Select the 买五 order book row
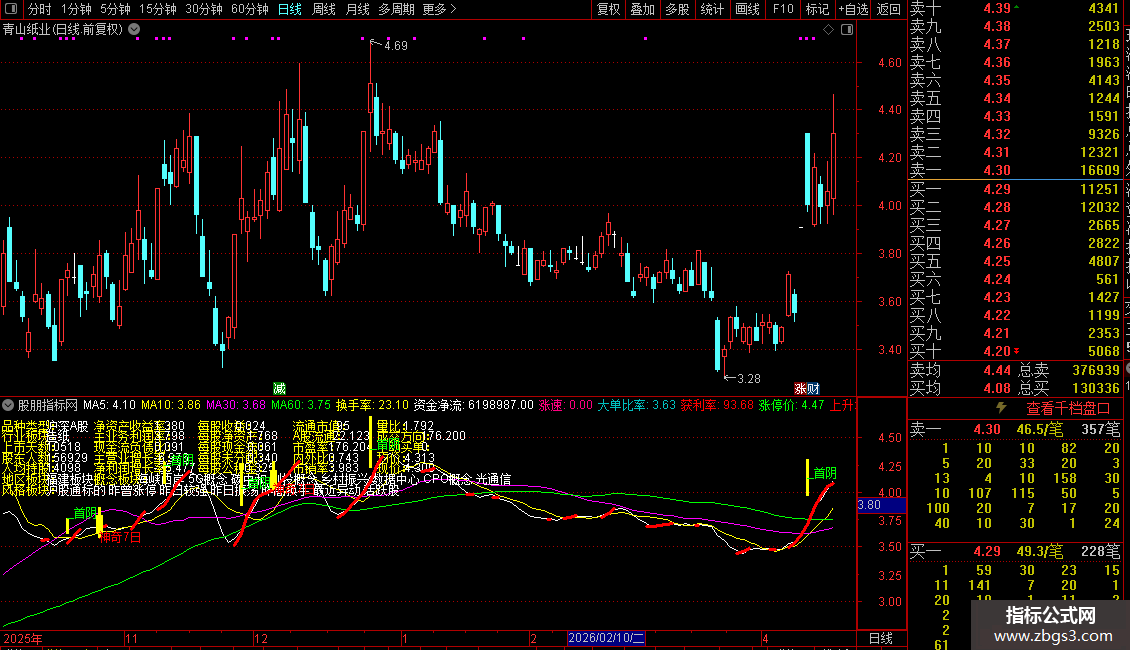Image resolution: width=1130 pixels, height=650 pixels. coord(1015,261)
